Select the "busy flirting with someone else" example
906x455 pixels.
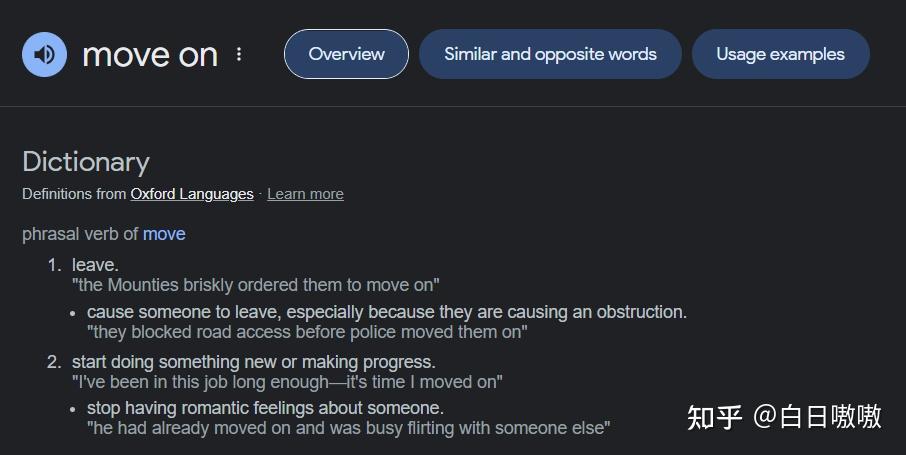tap(349, 428)
